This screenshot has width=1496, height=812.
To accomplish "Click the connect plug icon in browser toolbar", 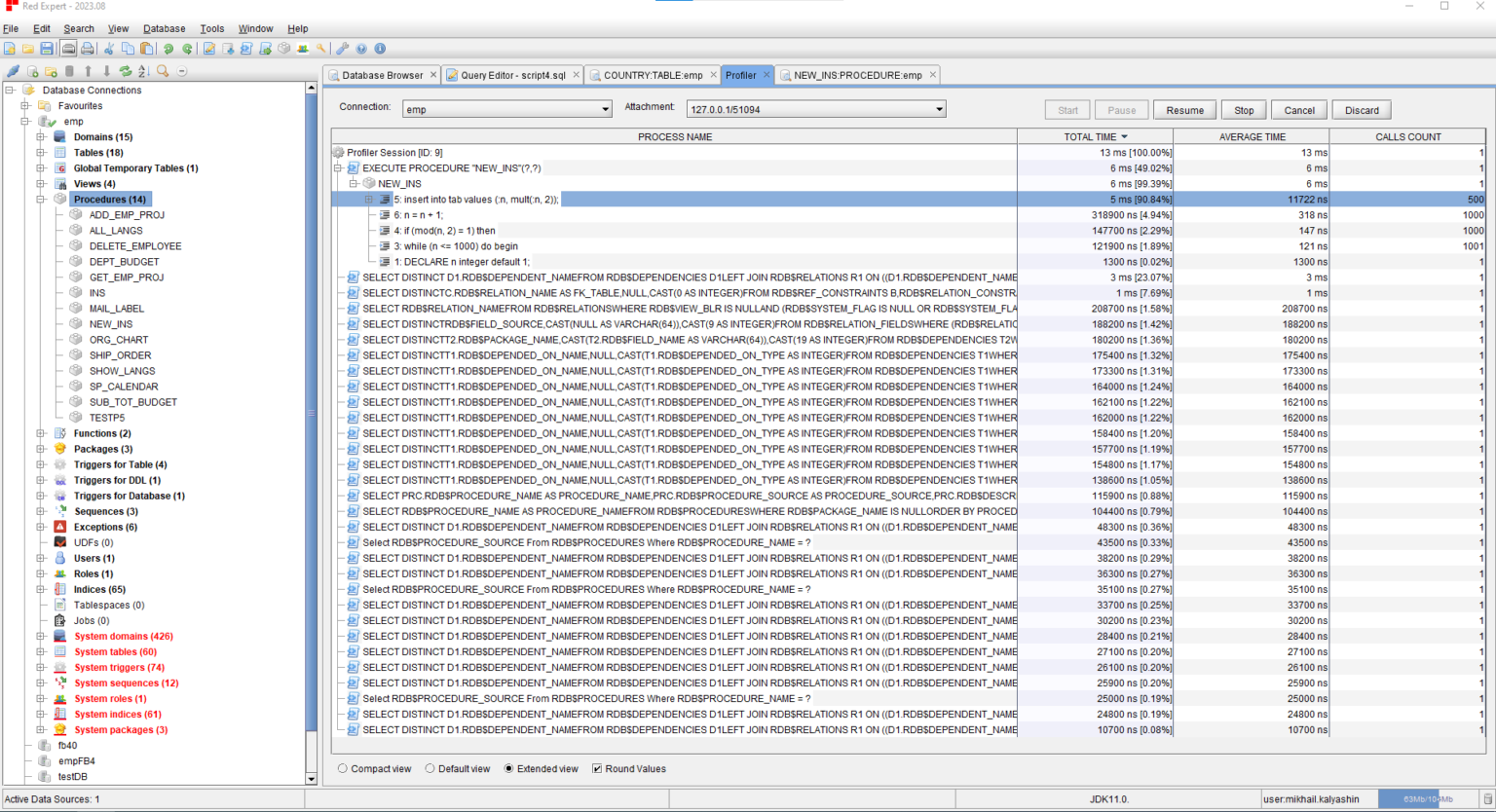I will coord(13,71).
